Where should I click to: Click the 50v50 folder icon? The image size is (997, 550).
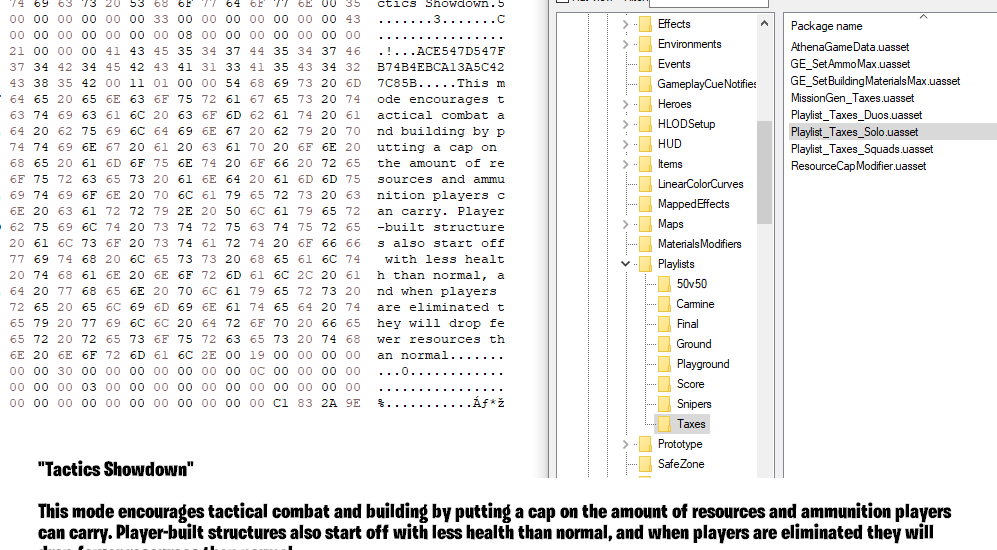[x=664, y=284]
